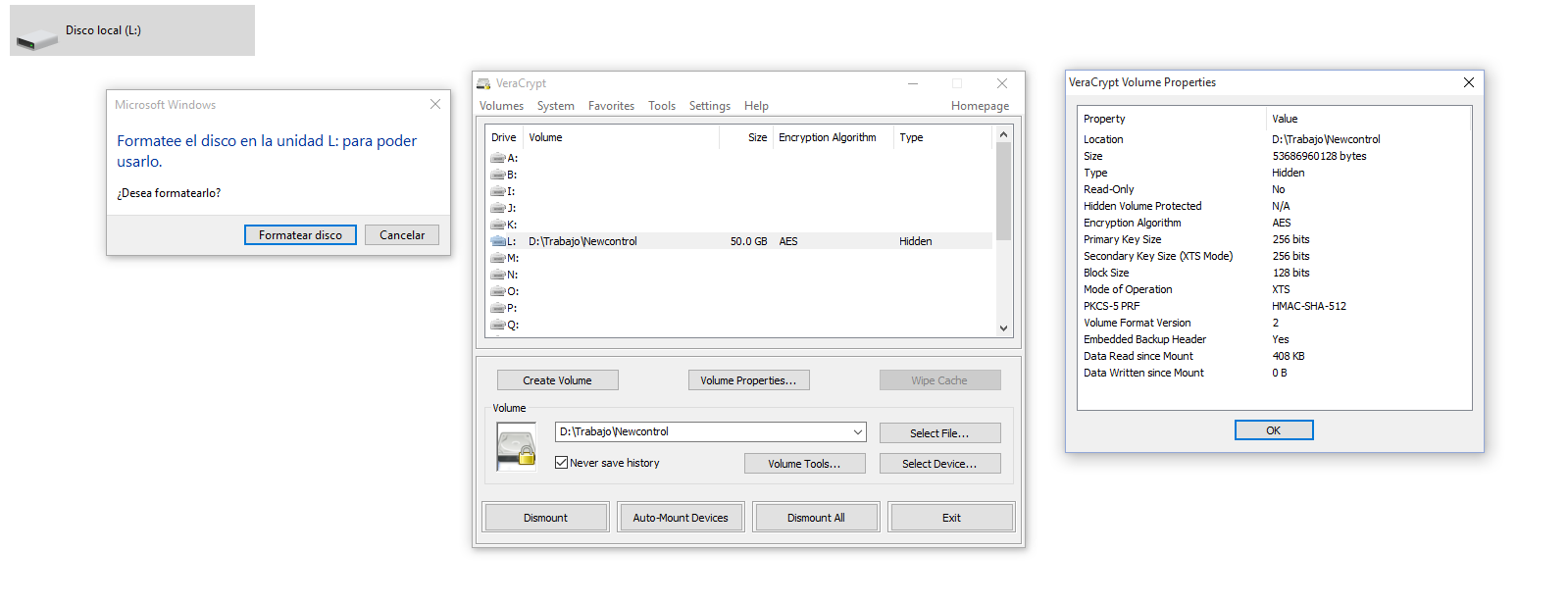Click the Value column header

click(x=1368, y=119)
